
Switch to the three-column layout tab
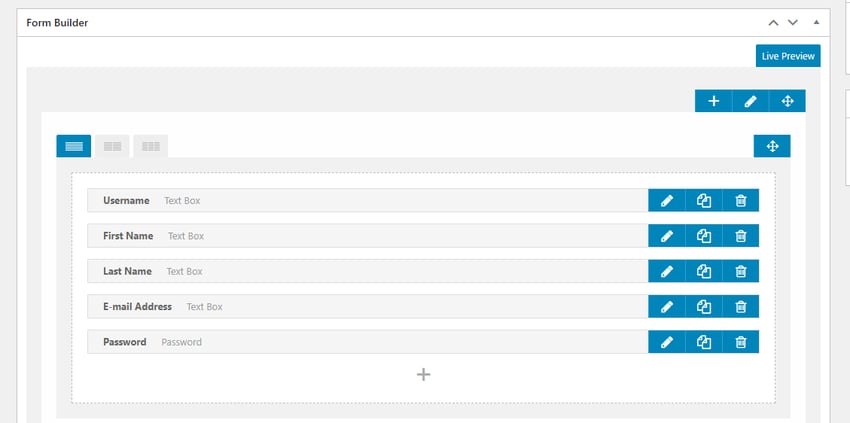point(150,146)
